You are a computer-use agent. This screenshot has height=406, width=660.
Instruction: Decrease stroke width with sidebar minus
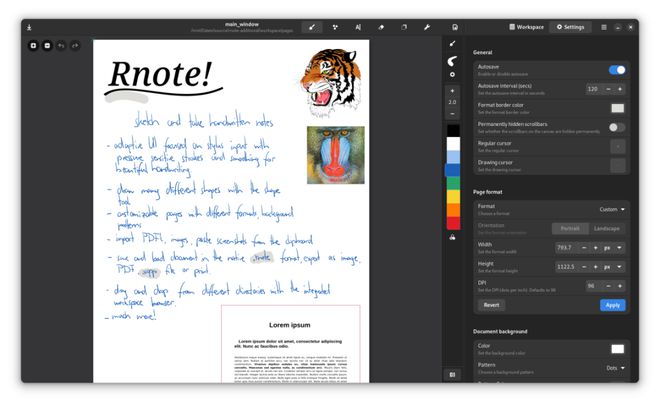pyautogui.click(x=452, y=114)
